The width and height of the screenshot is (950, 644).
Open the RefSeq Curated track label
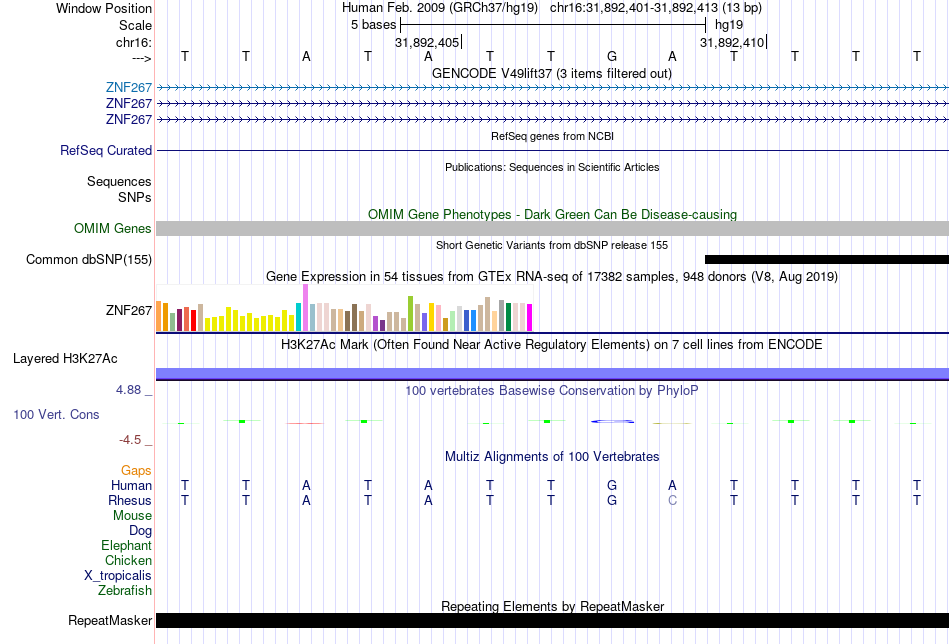(x=105, y=150)
